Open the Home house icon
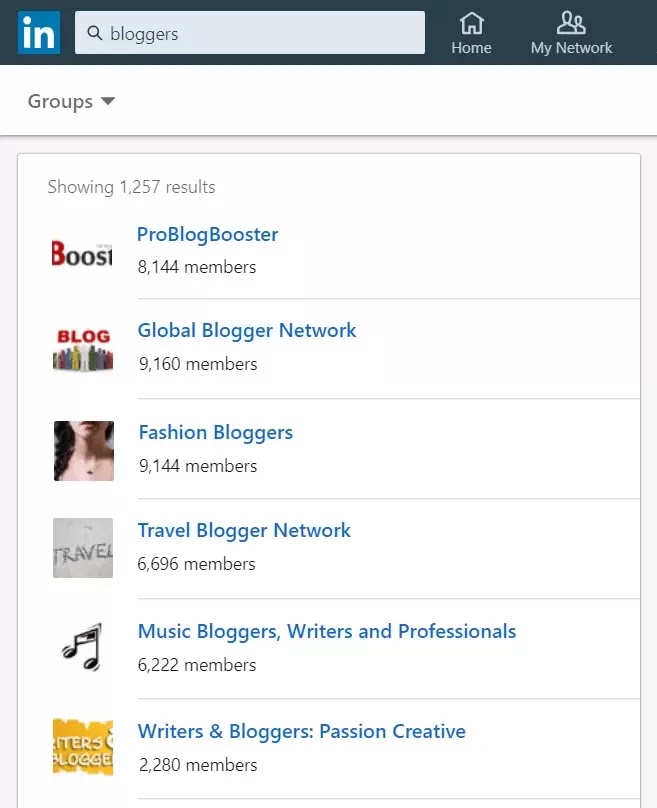The width and height of the screenshot is (657, 808). coord(471,22)
